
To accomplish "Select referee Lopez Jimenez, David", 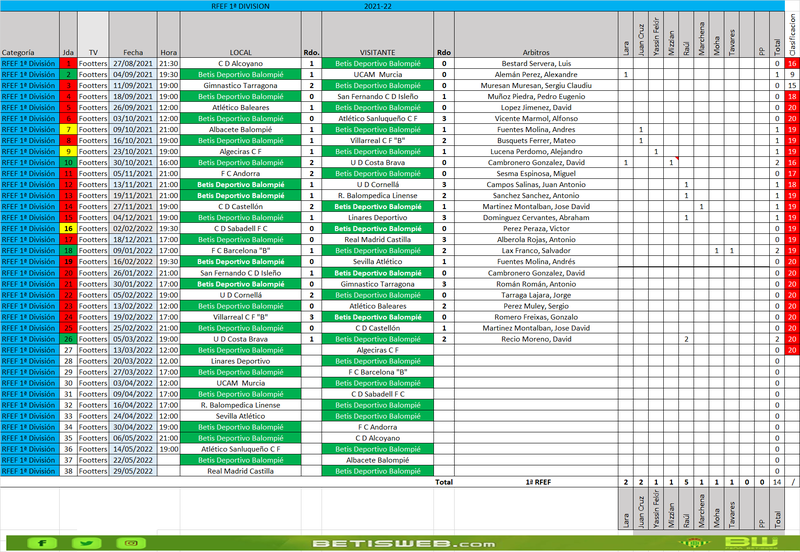I will pyautogui.click(x=536, y=108).
